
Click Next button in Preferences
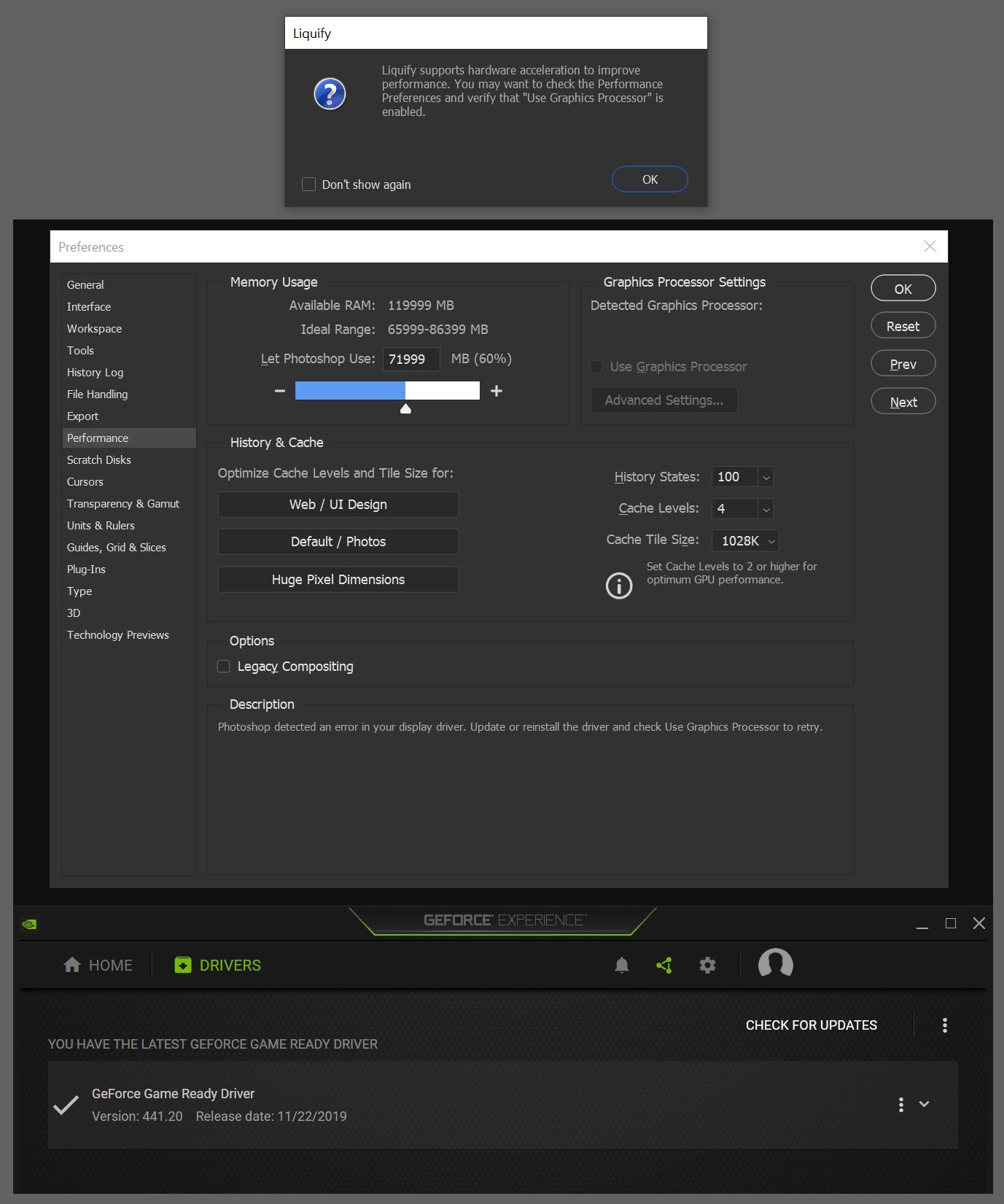coord(903,402)
